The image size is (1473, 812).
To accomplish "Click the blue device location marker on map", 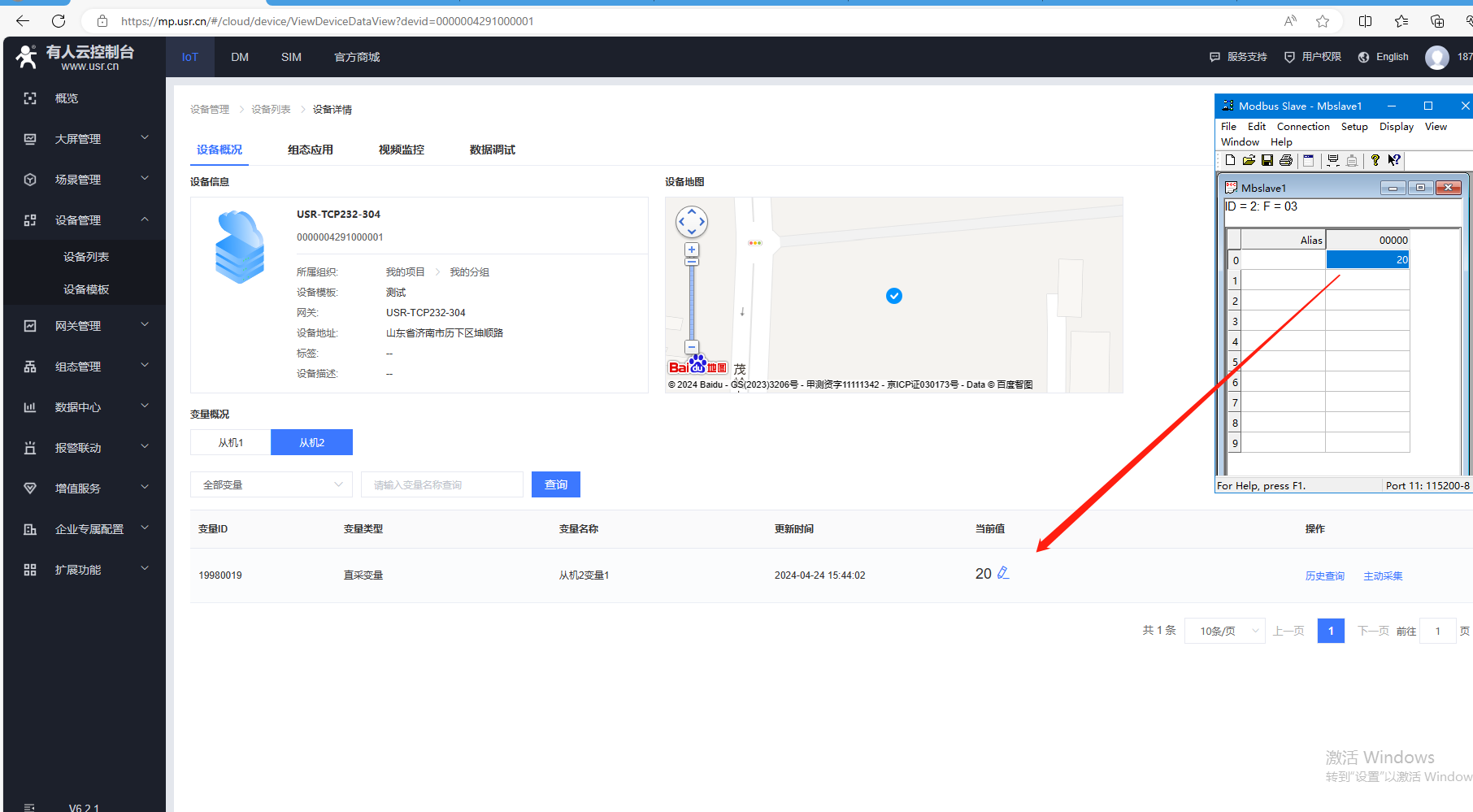I will [x=894, y=296].
